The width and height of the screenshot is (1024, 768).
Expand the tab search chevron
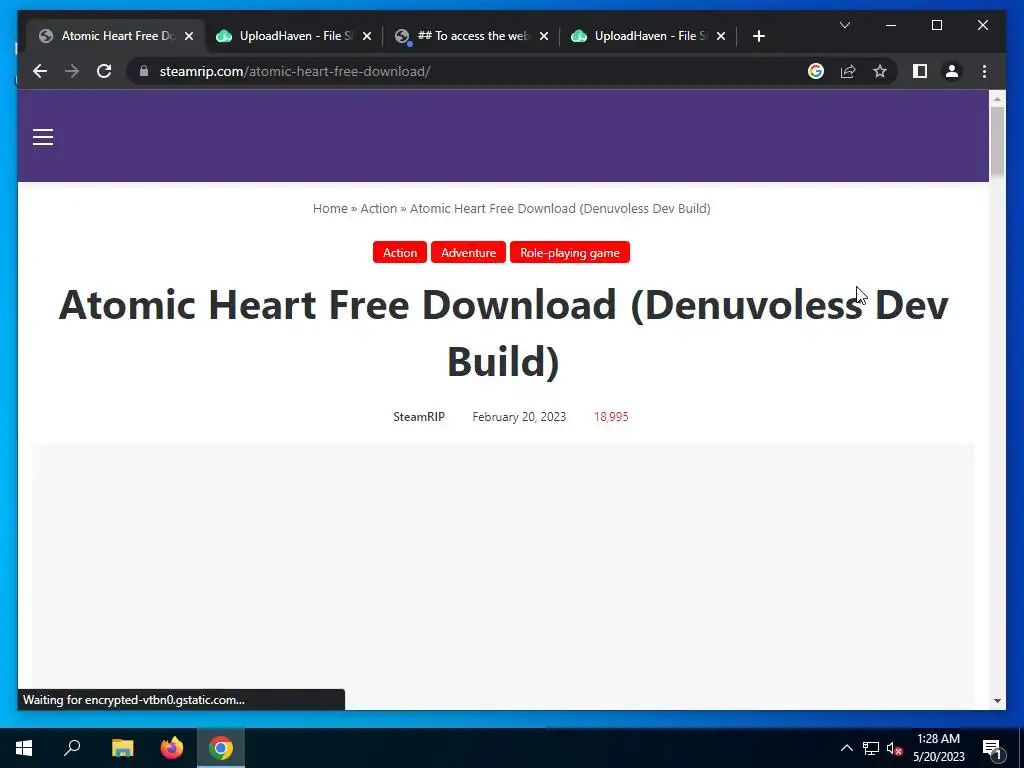click(844, 25)
